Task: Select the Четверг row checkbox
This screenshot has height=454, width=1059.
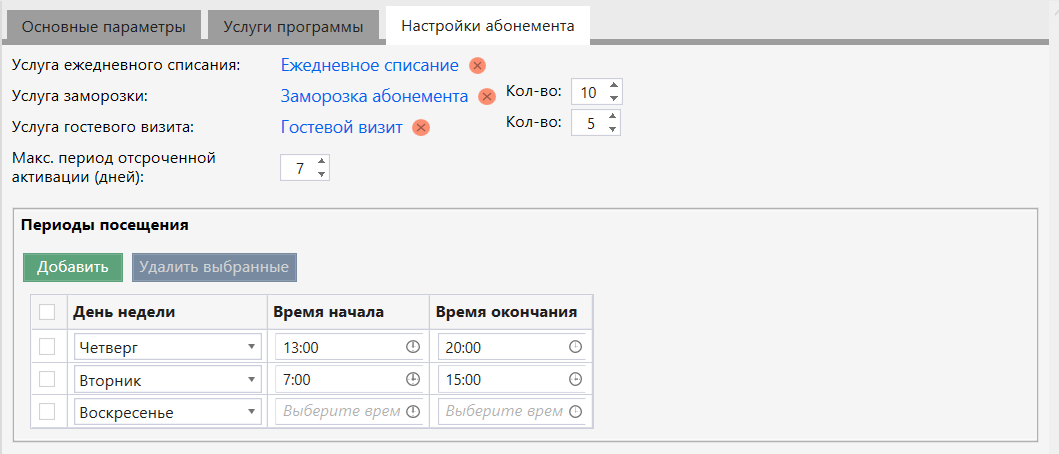Action: [x=47, y=347]
